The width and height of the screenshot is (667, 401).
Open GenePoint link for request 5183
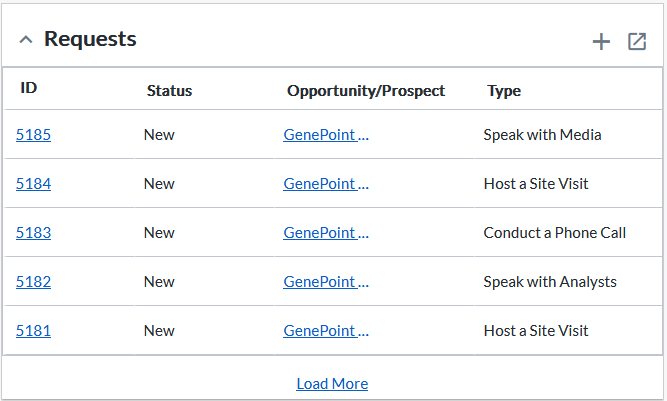326,233
